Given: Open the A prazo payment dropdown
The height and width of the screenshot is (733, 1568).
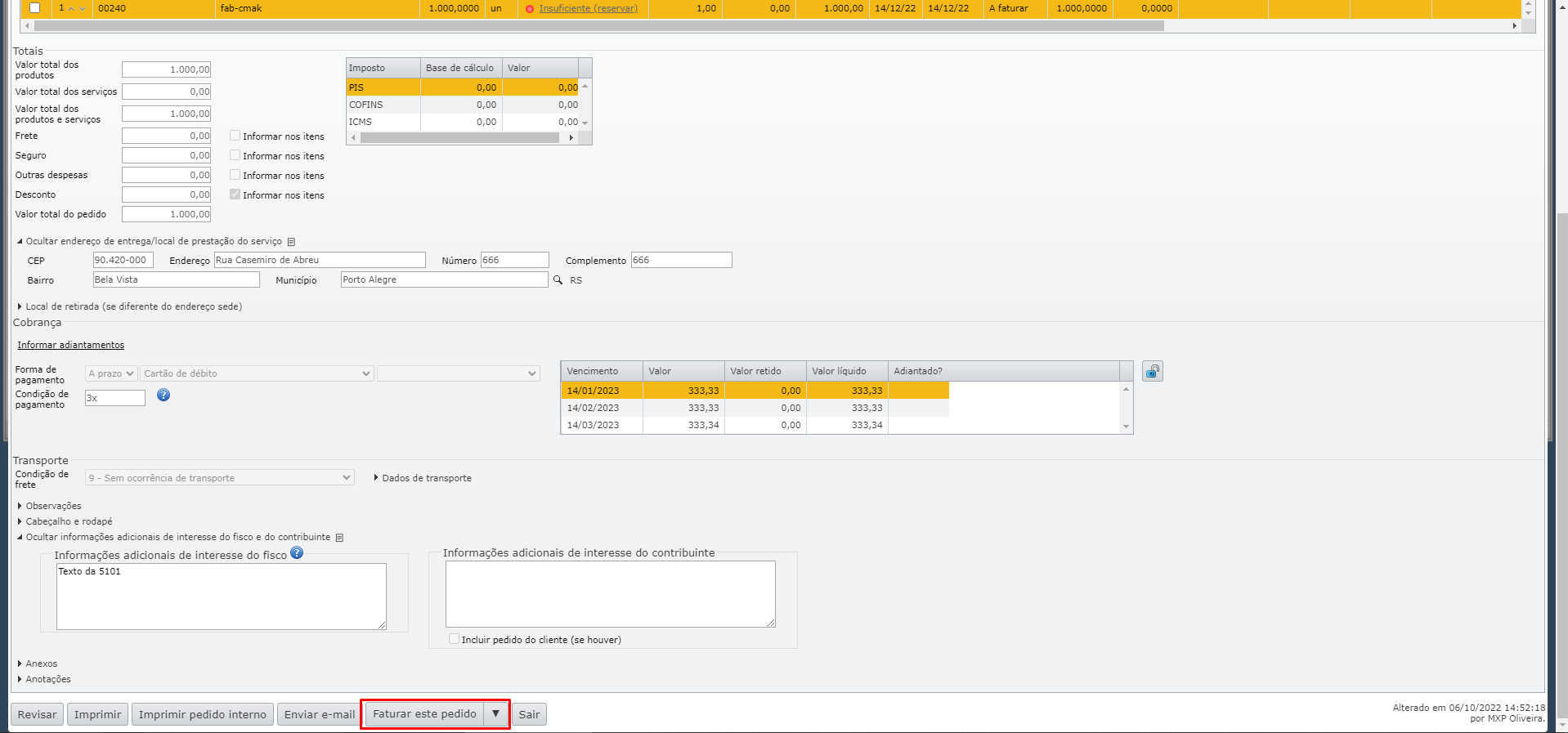Looking at the screenshot, I should (111, 373).
